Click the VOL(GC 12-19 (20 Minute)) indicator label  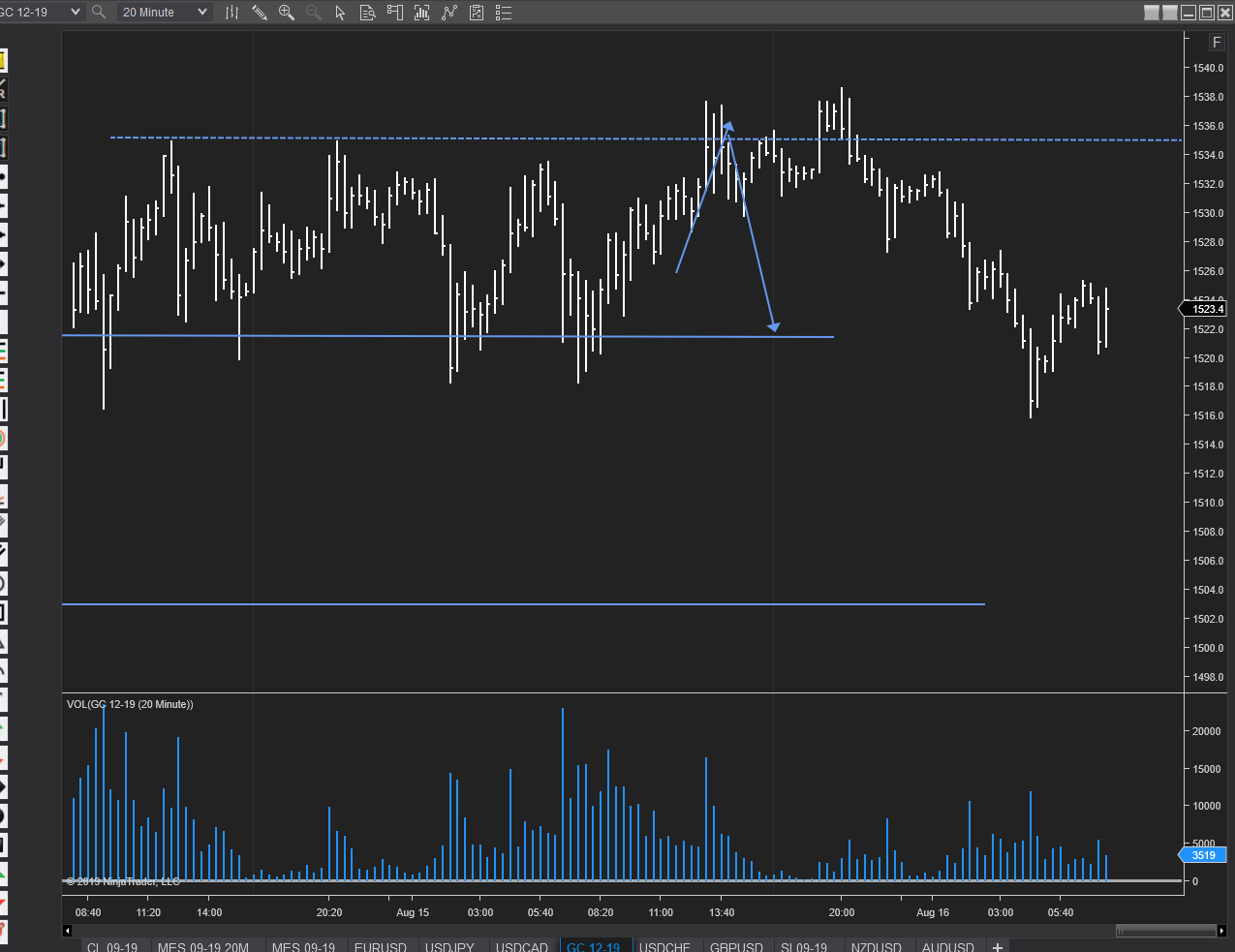click(x=130, y=704)
